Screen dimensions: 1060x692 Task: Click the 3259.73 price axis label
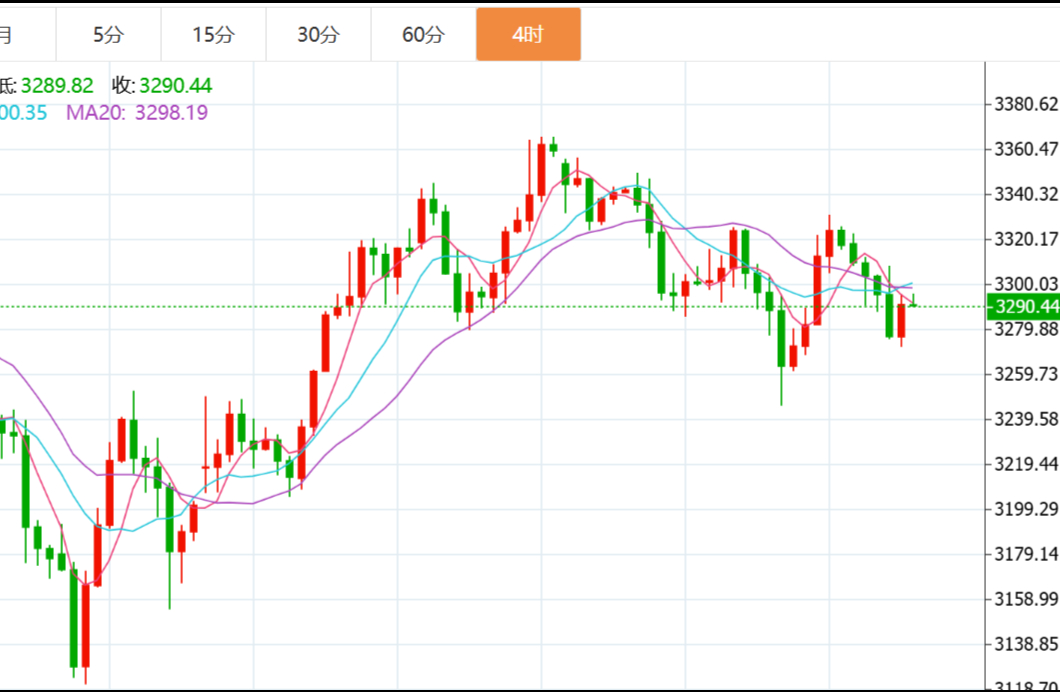(x=1024, y=373)
